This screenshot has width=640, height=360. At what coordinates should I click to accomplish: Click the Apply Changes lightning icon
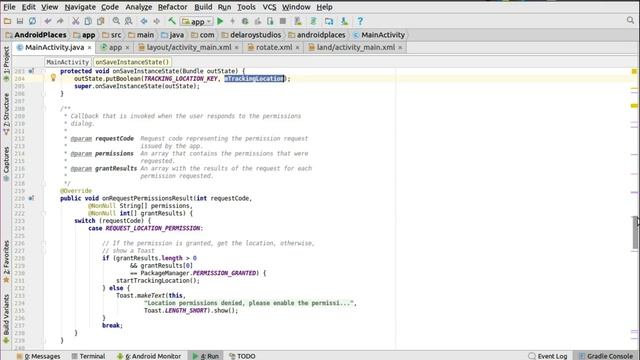[x=233, y=21]
